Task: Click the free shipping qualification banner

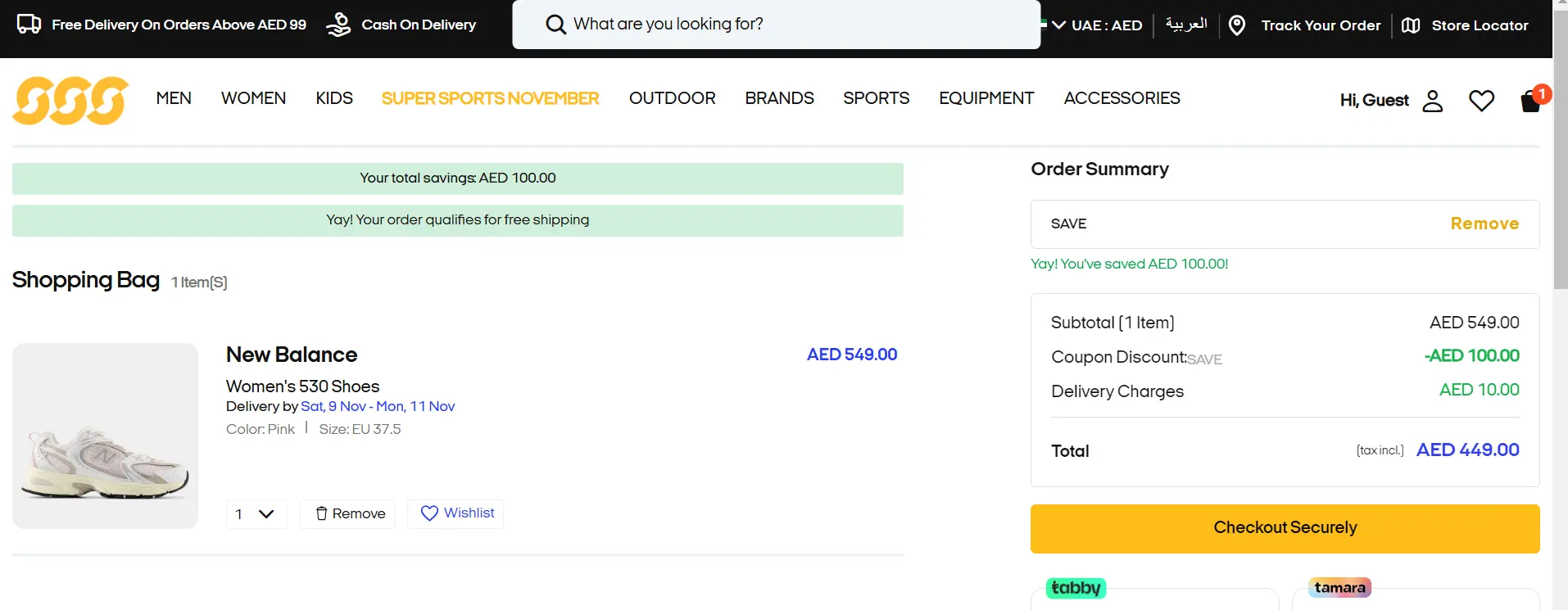Action: 457,220
